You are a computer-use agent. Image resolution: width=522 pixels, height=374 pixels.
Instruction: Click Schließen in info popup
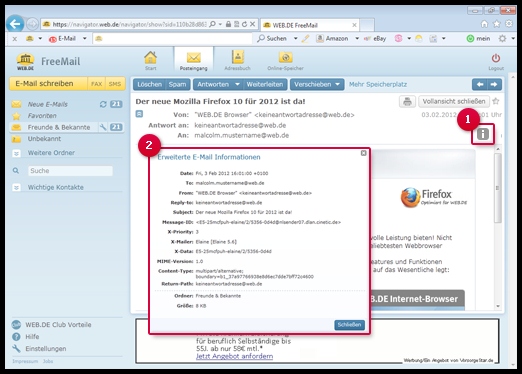[x=349, y=325]
